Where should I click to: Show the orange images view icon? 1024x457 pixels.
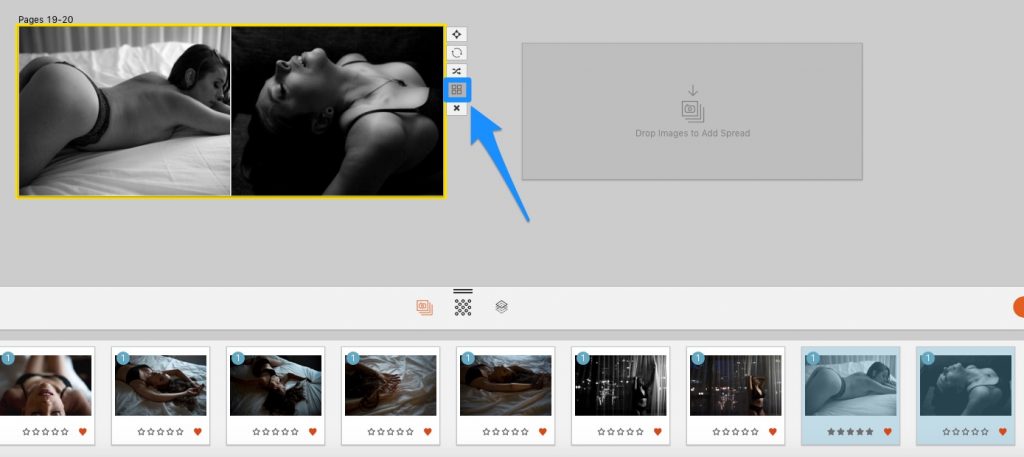click(x=424, y=307)
